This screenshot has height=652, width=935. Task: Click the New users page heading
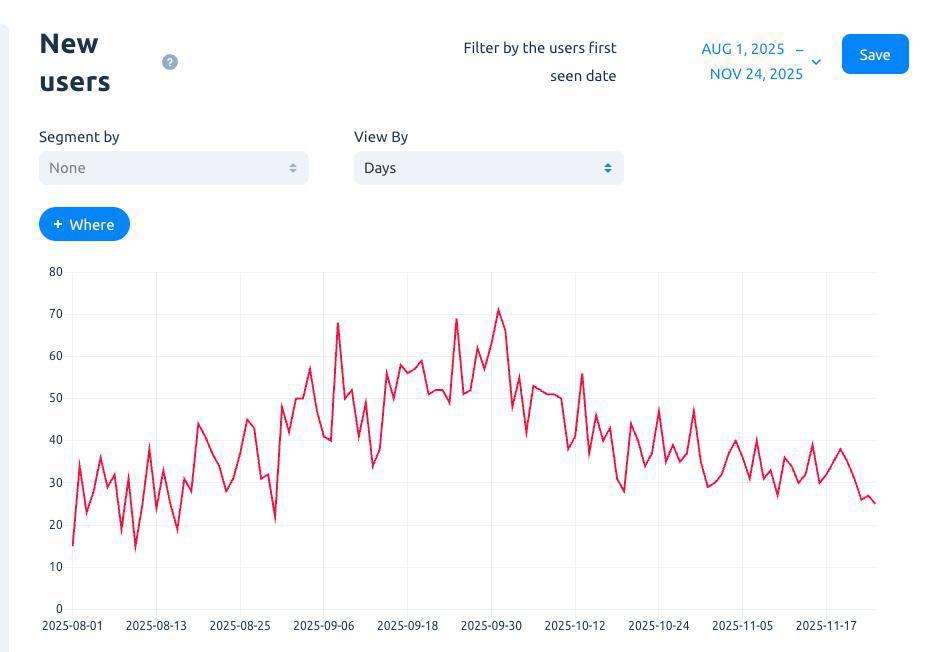pos(75,62)
